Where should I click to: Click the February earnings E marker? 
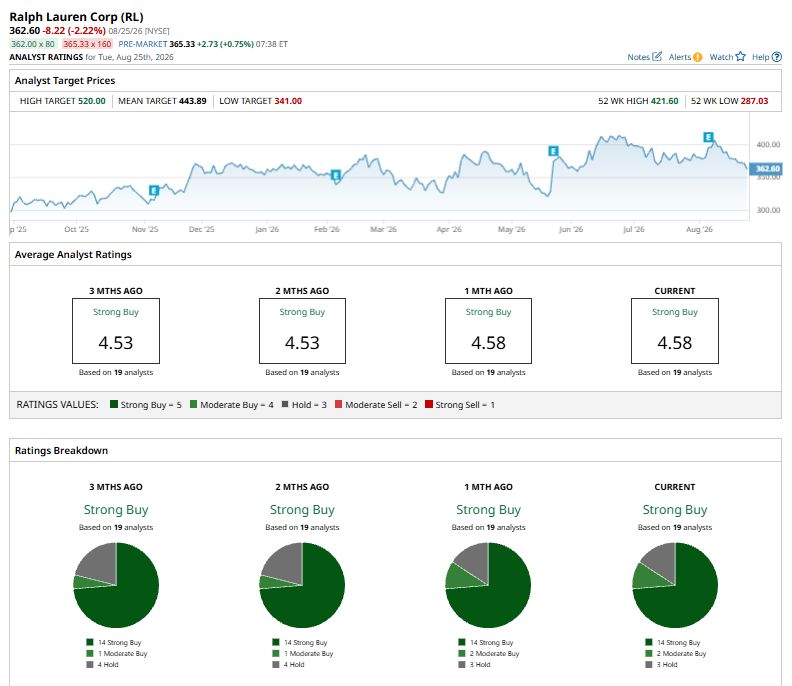pos(335,175)
